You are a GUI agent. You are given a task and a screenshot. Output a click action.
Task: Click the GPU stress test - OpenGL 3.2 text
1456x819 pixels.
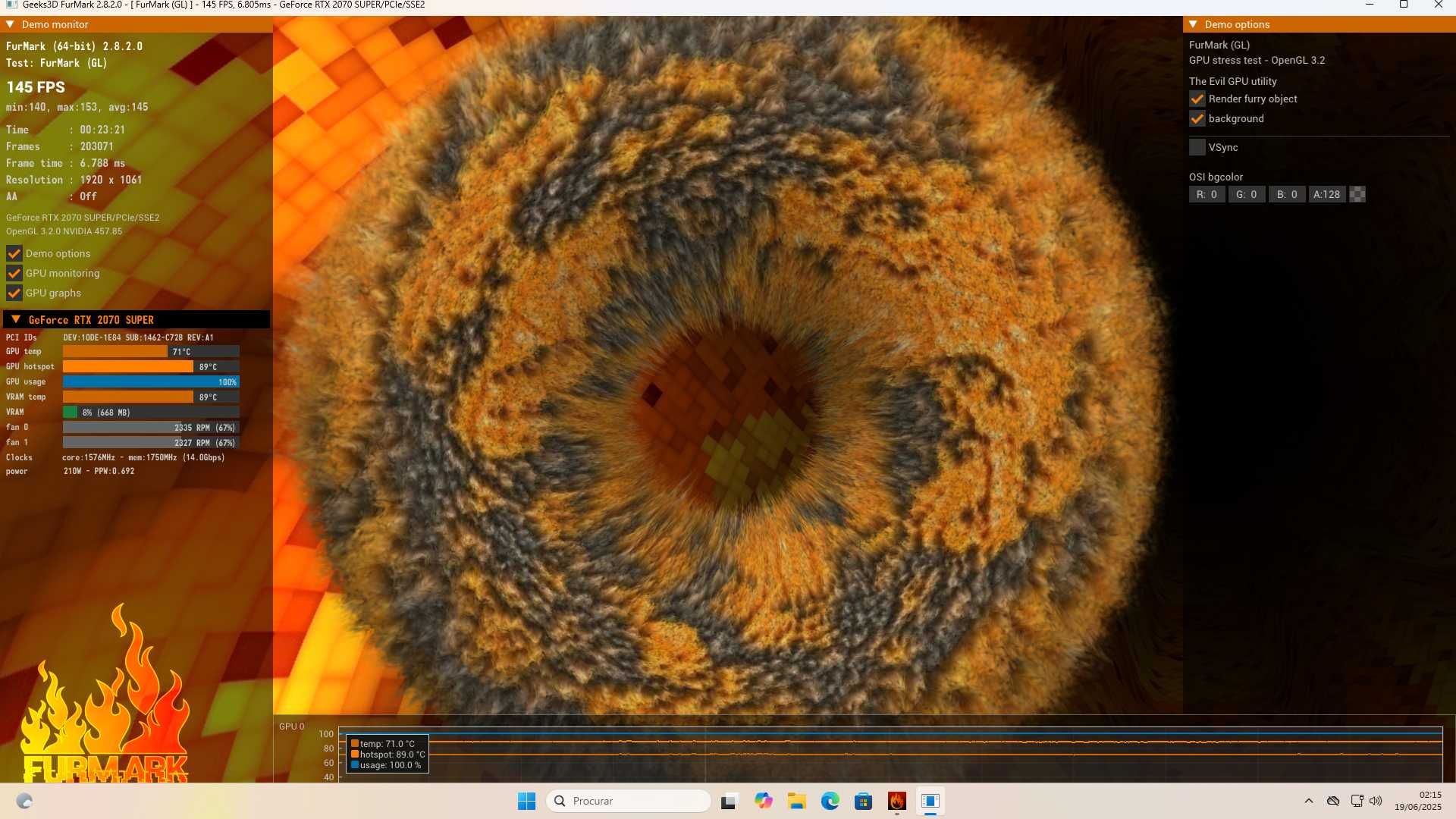1257,60
